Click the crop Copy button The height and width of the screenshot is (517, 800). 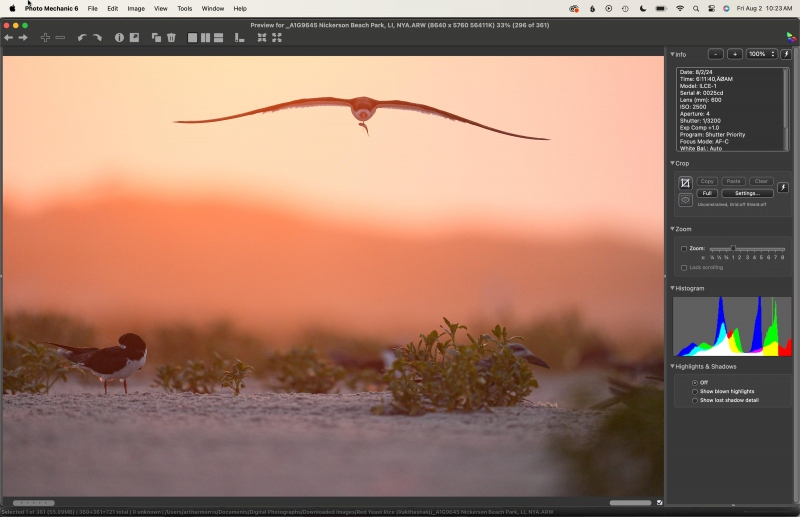click(707, 181)
